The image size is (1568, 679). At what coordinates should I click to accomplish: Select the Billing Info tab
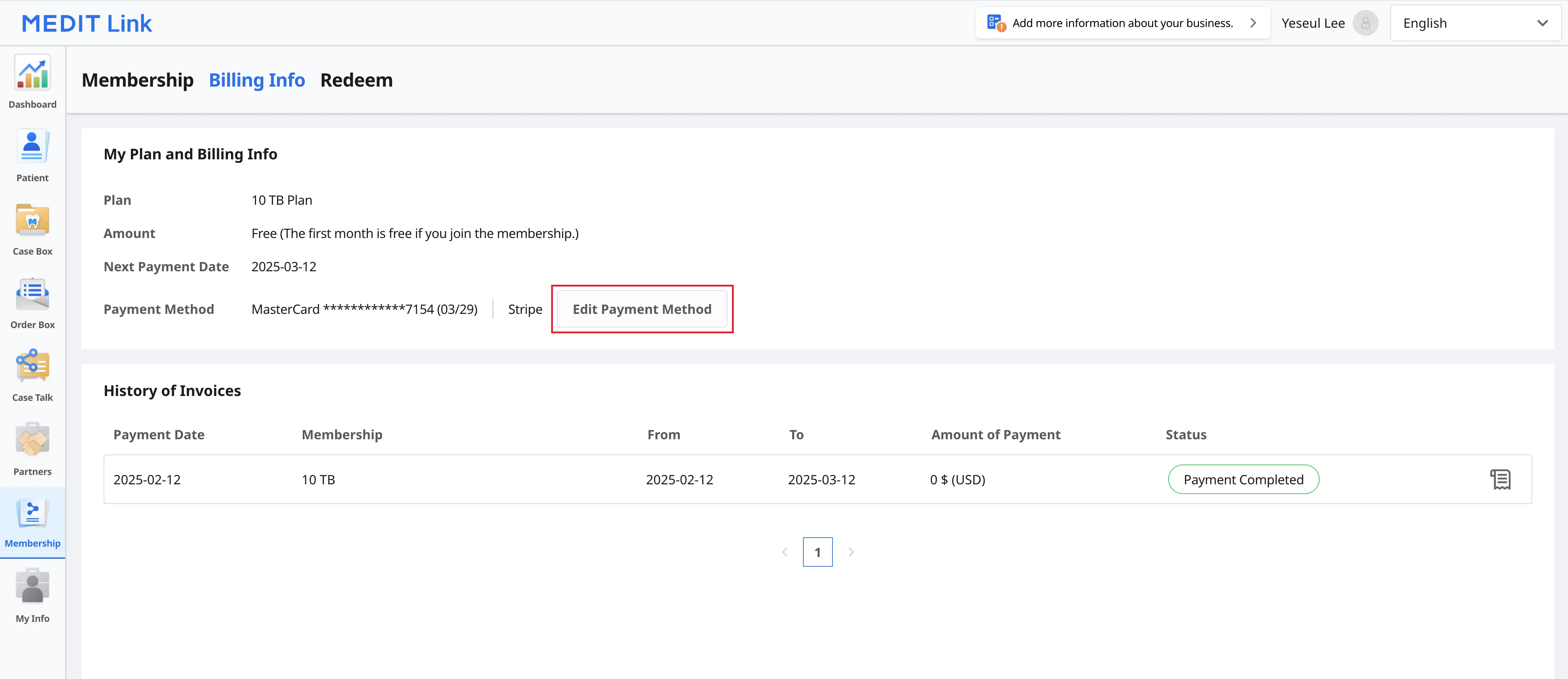[x=257, y=80]
